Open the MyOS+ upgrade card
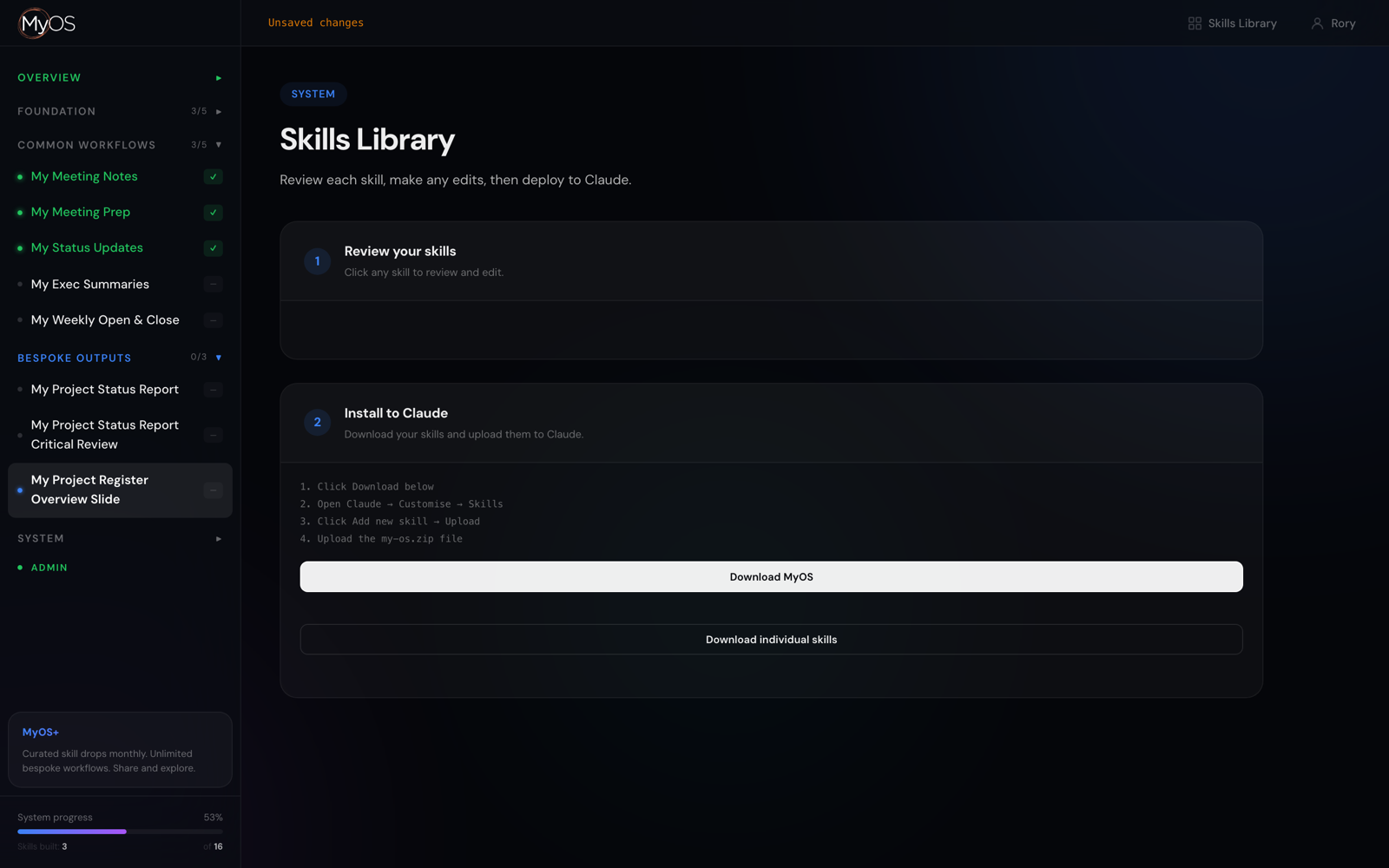The height and width of the screenshot is (868, 1389). 120,750
